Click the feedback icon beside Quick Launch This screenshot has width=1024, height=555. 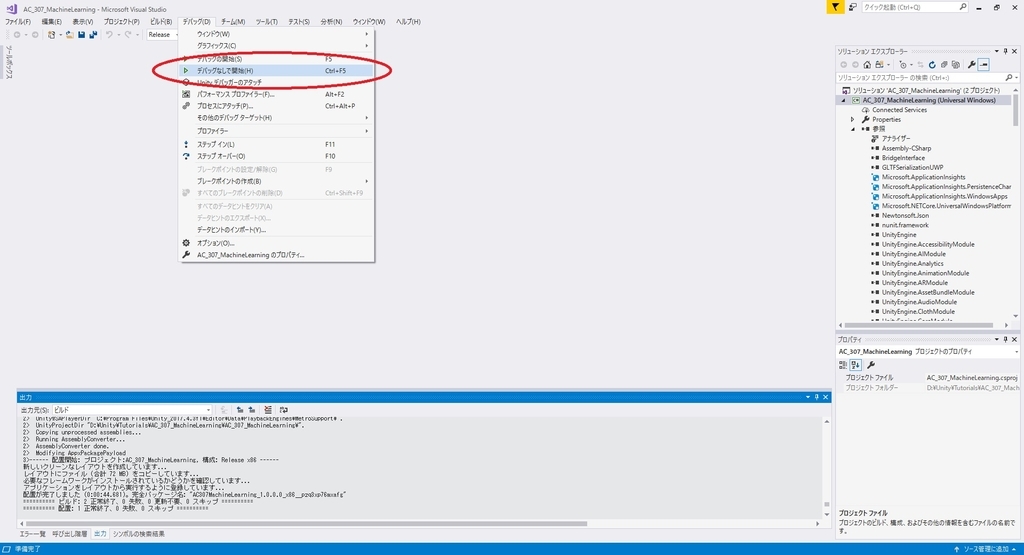coord(853,7)
